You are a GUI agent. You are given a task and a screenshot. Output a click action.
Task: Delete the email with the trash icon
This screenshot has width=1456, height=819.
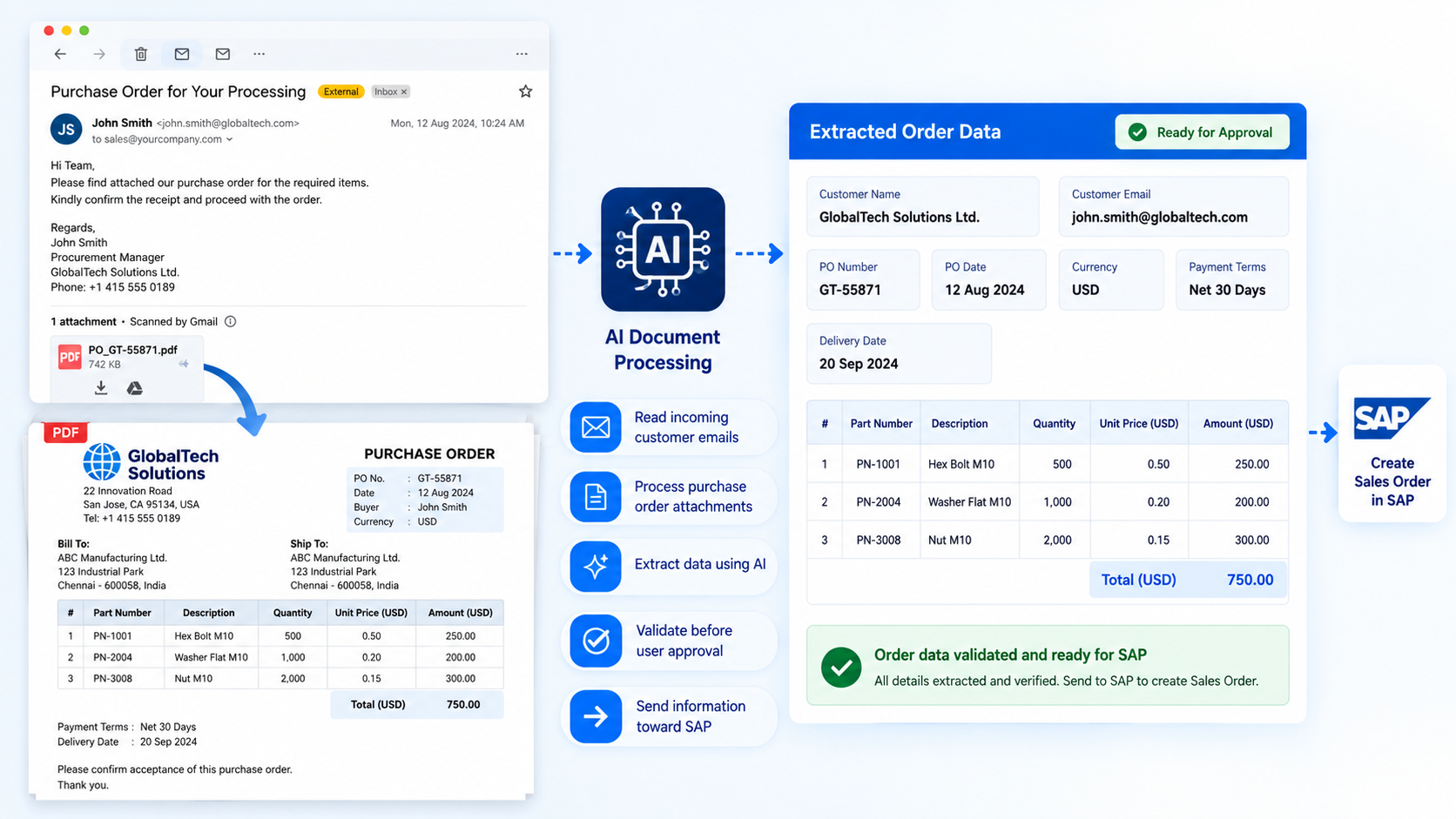coord(141,54)
